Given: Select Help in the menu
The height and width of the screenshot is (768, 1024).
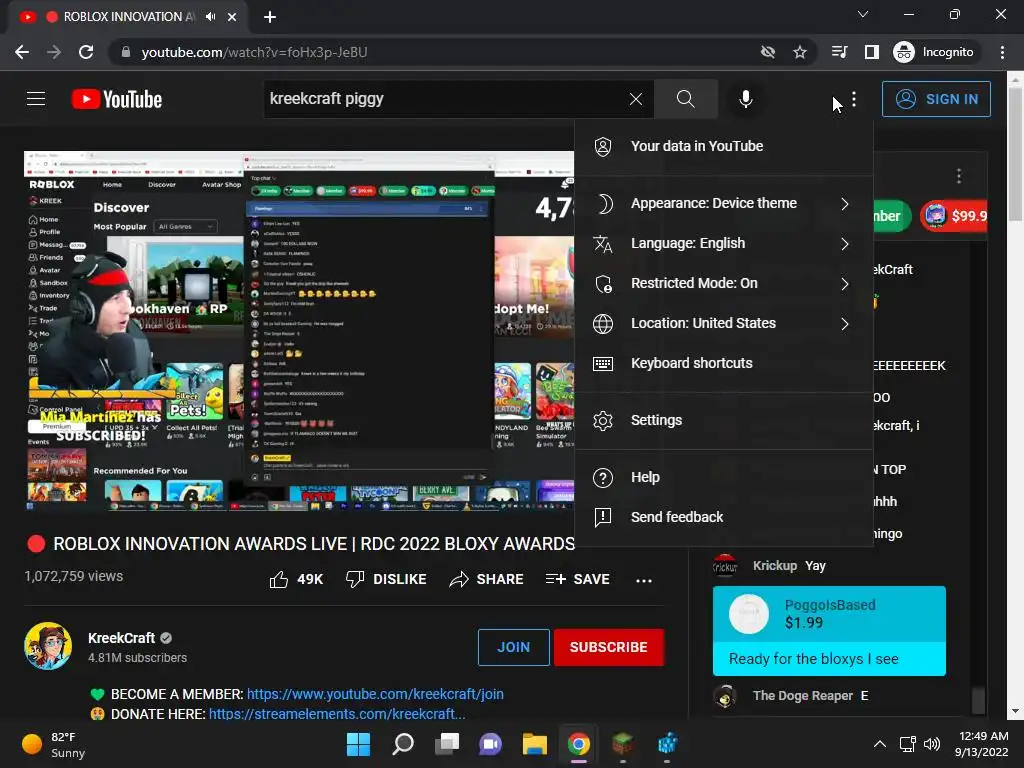Looking at the screenshot, I should tap(724, 477).
